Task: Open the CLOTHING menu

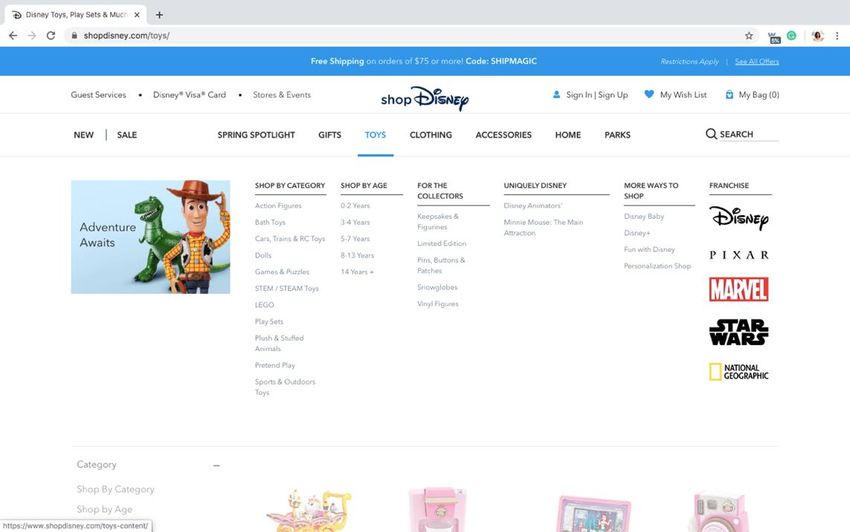Action: [431, 135]
